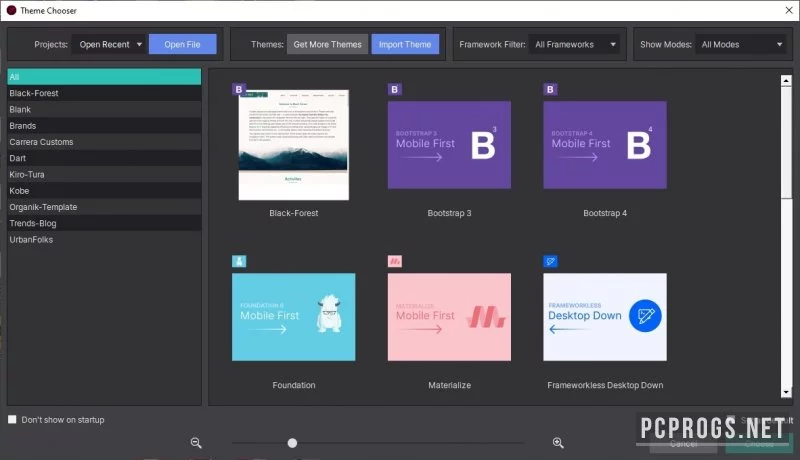This screenshot has width=800, height=460.
Task: Click the Open File button
Action: click(x=183, y=44)
